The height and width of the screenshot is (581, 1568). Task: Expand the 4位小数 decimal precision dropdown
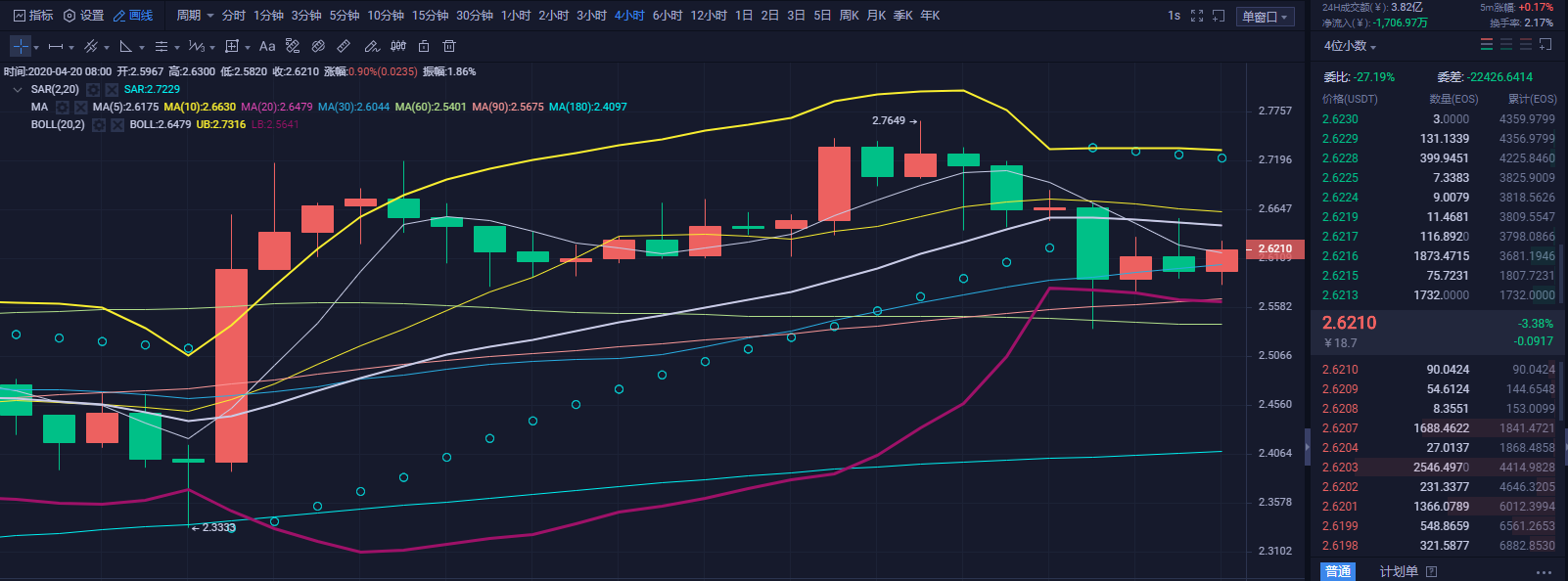click(1350, 46)
